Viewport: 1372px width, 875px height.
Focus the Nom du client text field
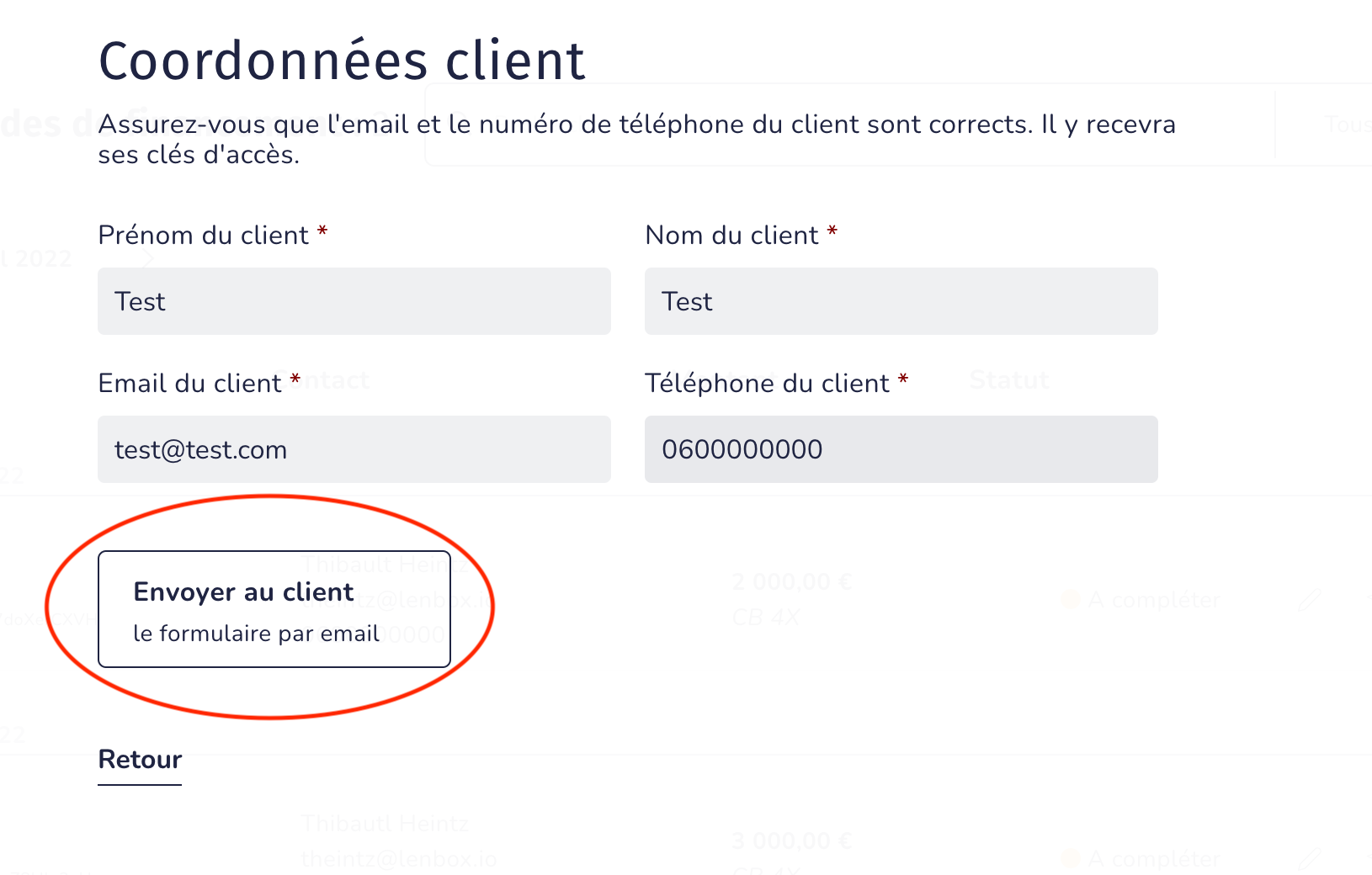click(901, 301)
